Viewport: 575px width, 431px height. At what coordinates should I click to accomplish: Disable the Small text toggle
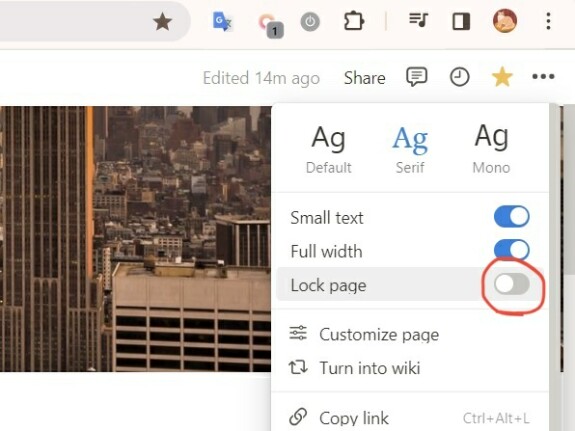point(512,216)
